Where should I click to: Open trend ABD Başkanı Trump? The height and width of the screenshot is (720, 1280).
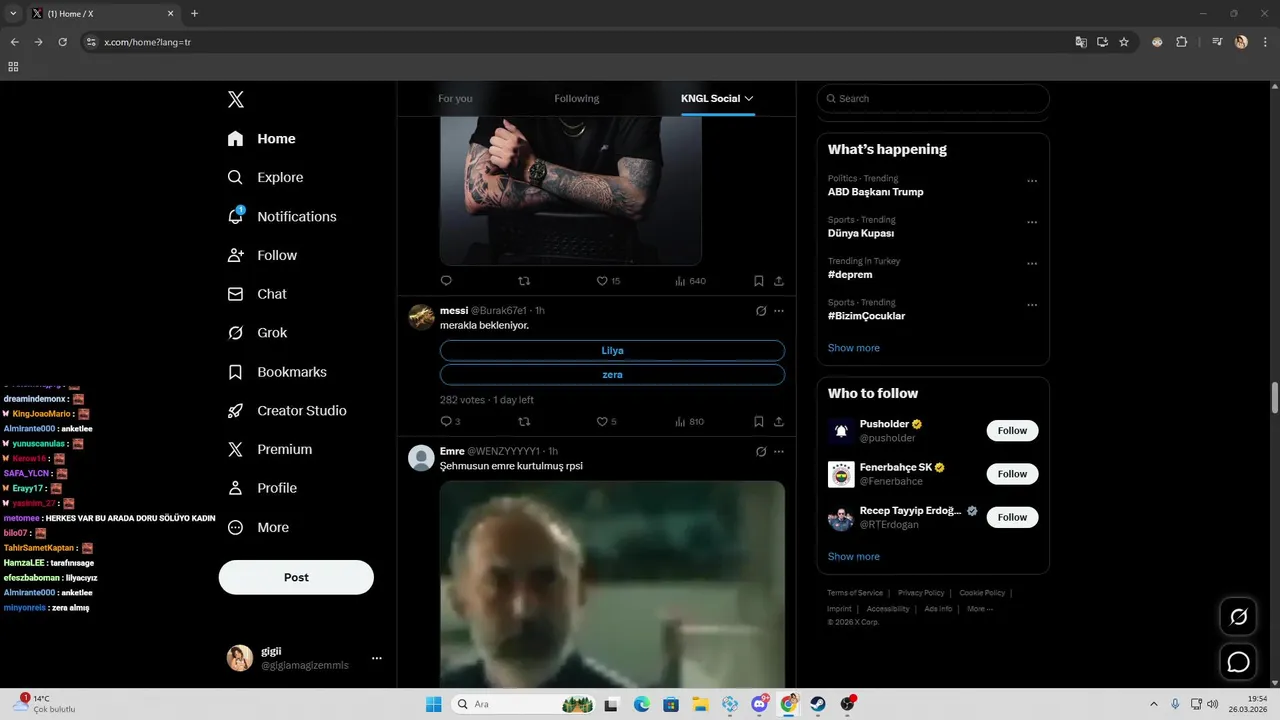(875, 192)
